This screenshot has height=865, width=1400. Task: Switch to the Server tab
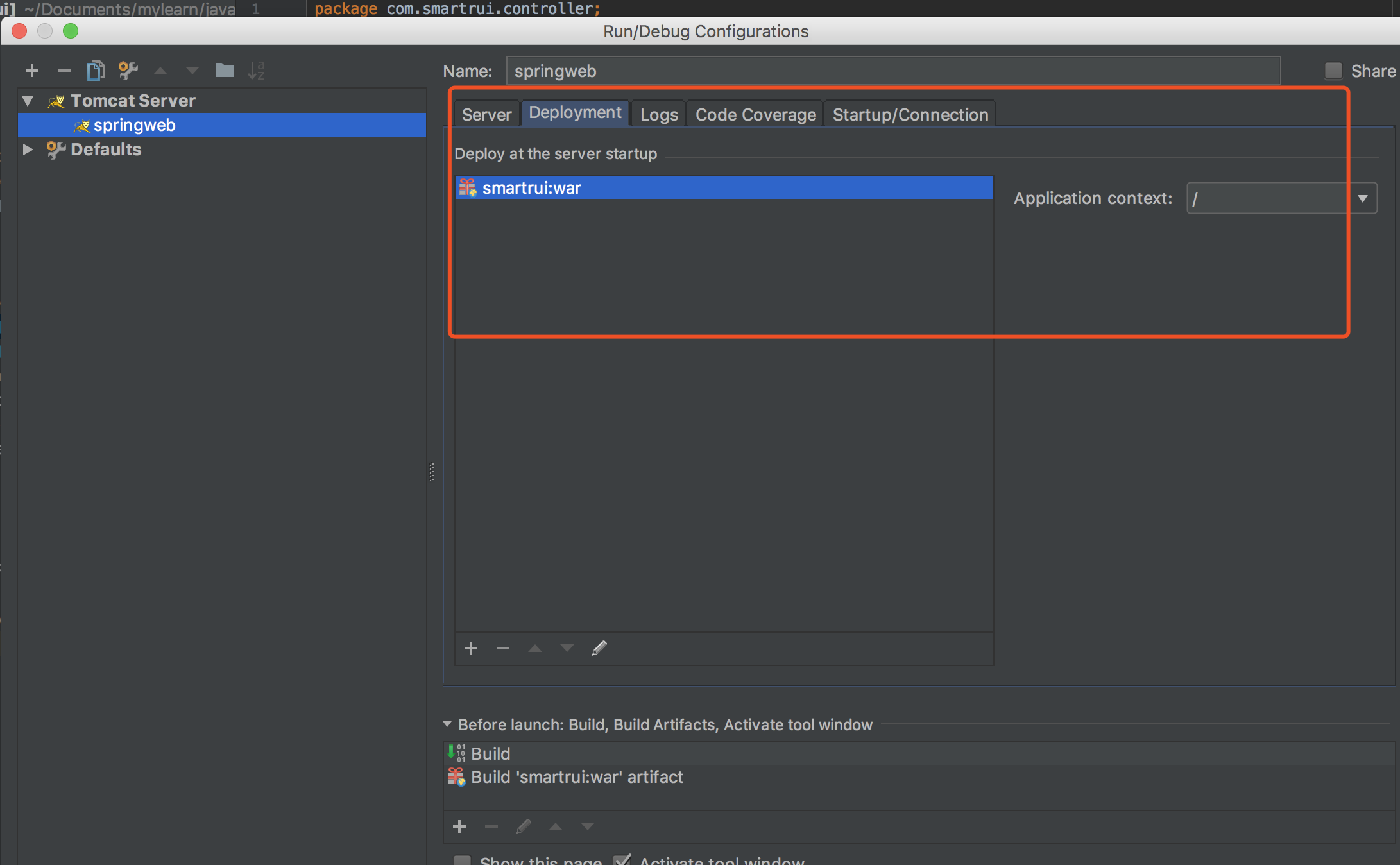pyautogui.click(x=487, y=114)
